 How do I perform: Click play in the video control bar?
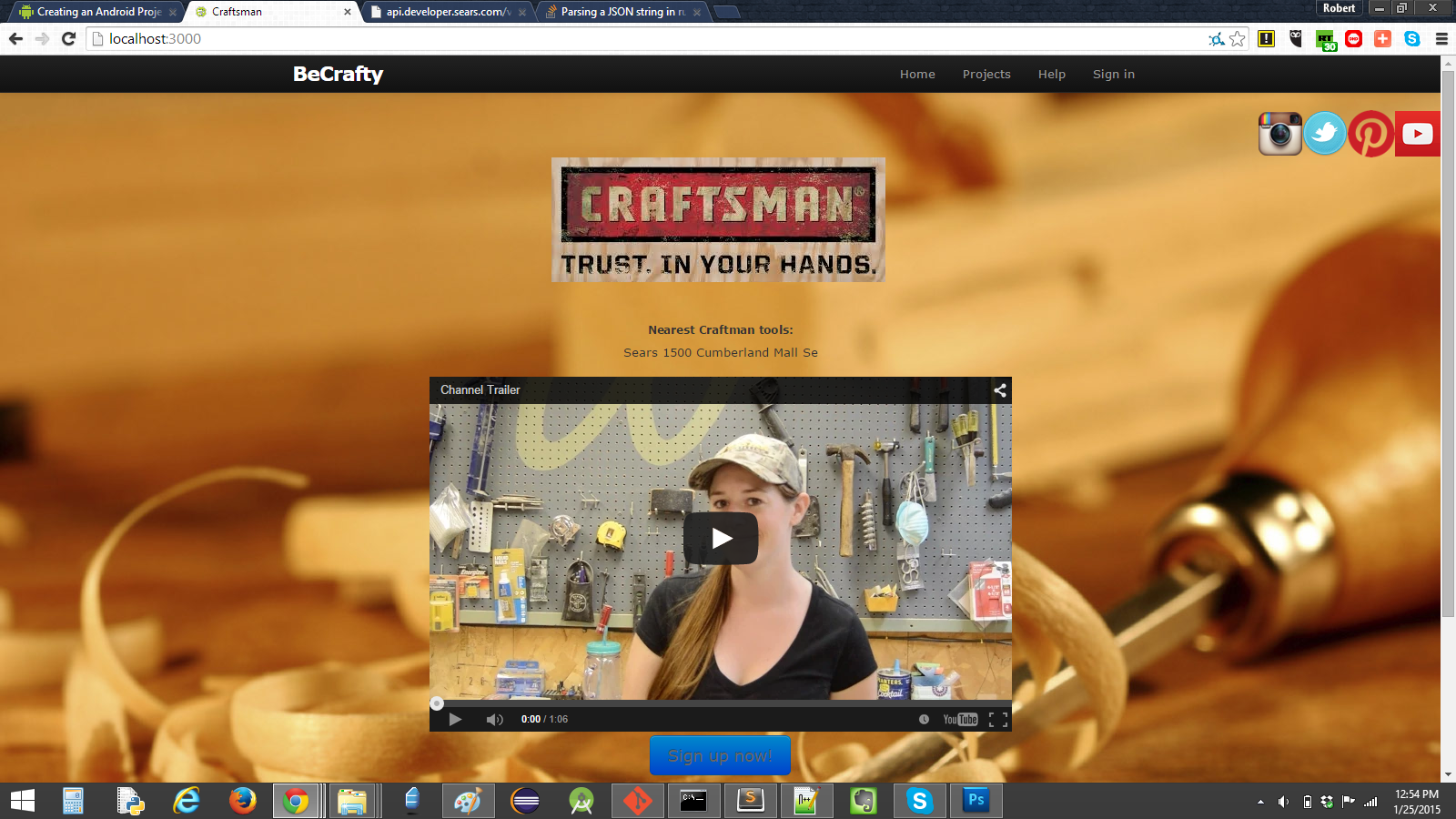pyautogui.click(x=455, y=719)
